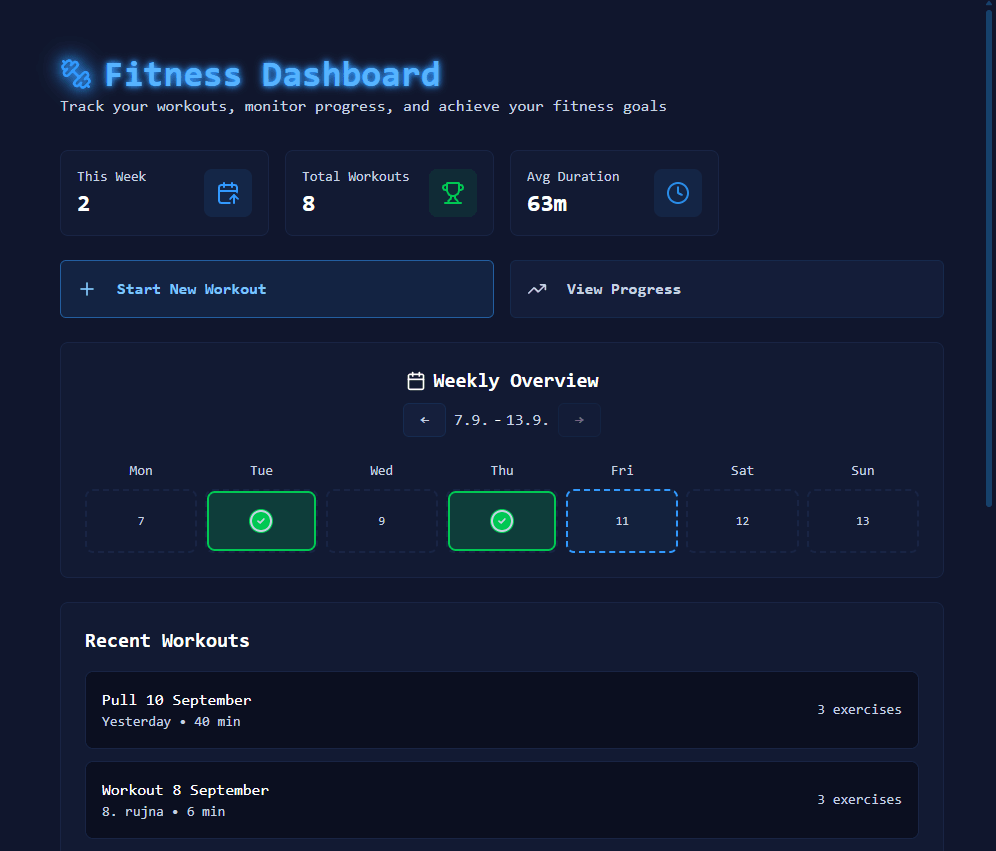Open the Pull 10 September workout entry

point(502,710)
